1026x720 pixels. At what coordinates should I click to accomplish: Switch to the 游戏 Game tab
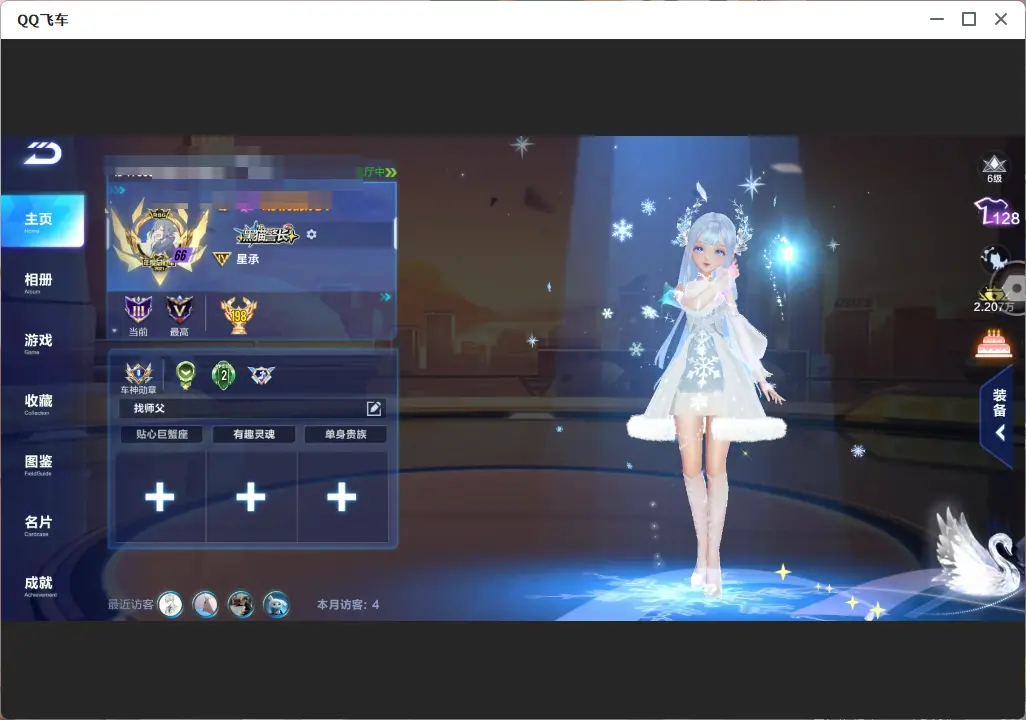pos(38,343)
